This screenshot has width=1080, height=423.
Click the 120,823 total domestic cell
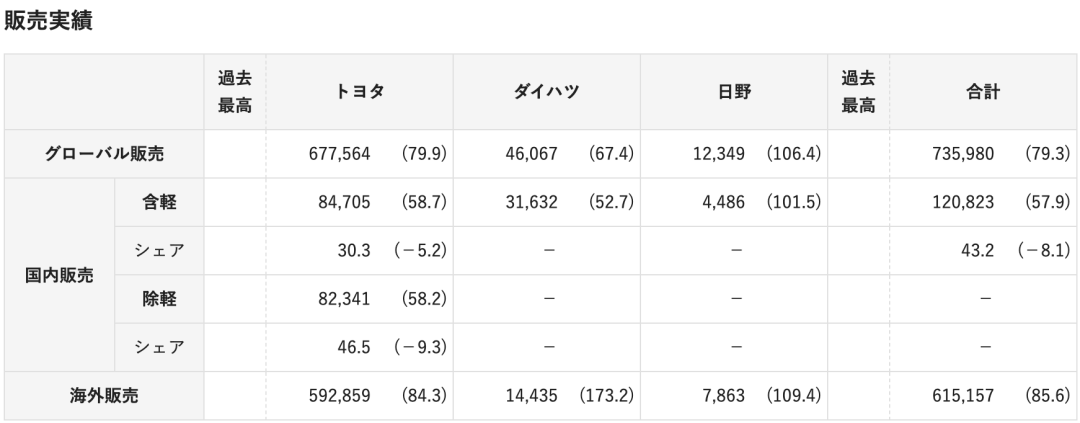click(963, 202)
